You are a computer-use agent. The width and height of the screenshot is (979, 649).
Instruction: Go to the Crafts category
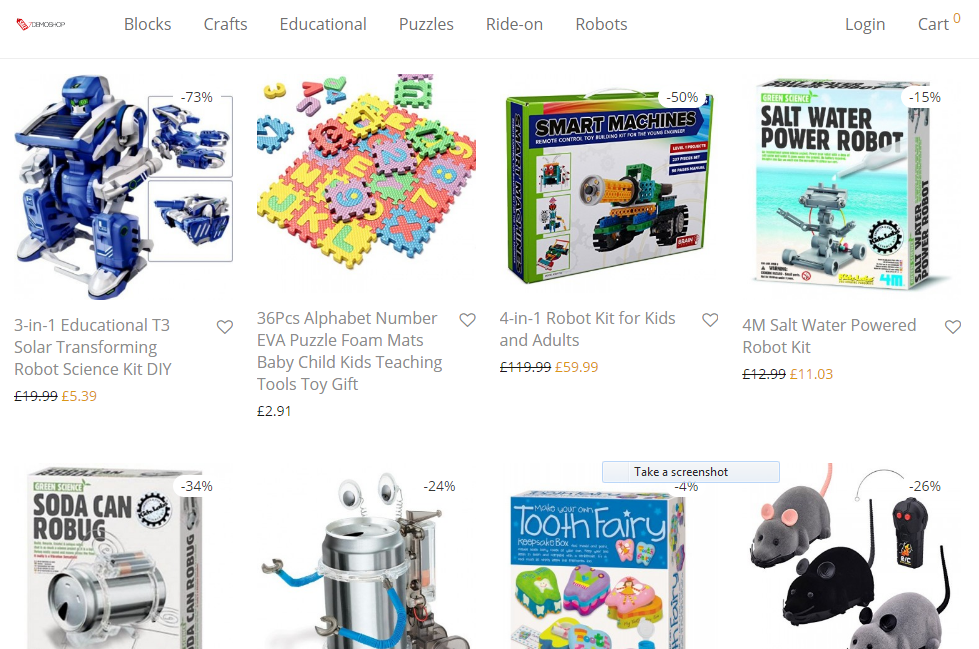click(x=225, y=24)
